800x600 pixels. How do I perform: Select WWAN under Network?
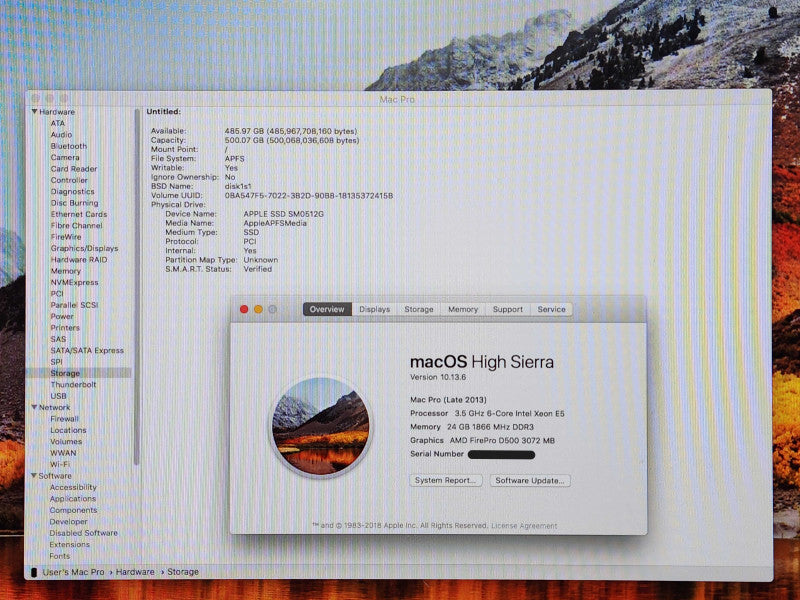63,453
